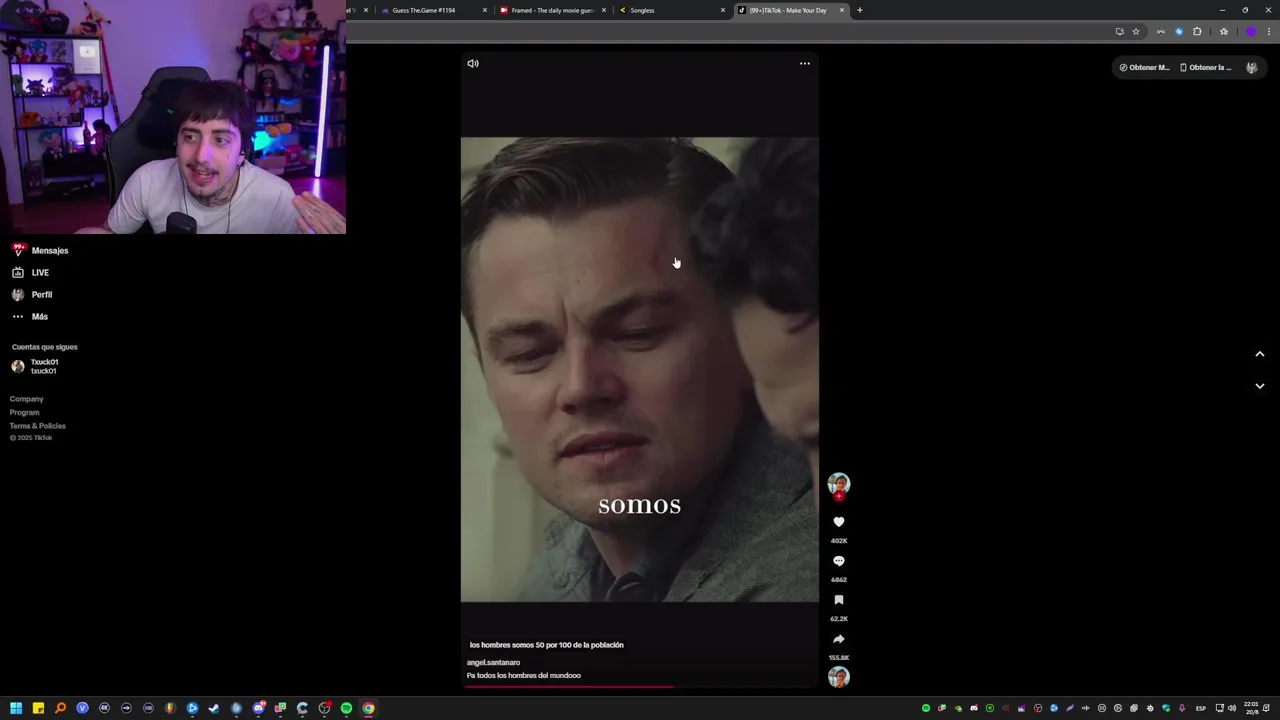The width and height of the screenshot is (1280, 720).
Task: Open Discord icon in system tray
Action: click(974, 708)
